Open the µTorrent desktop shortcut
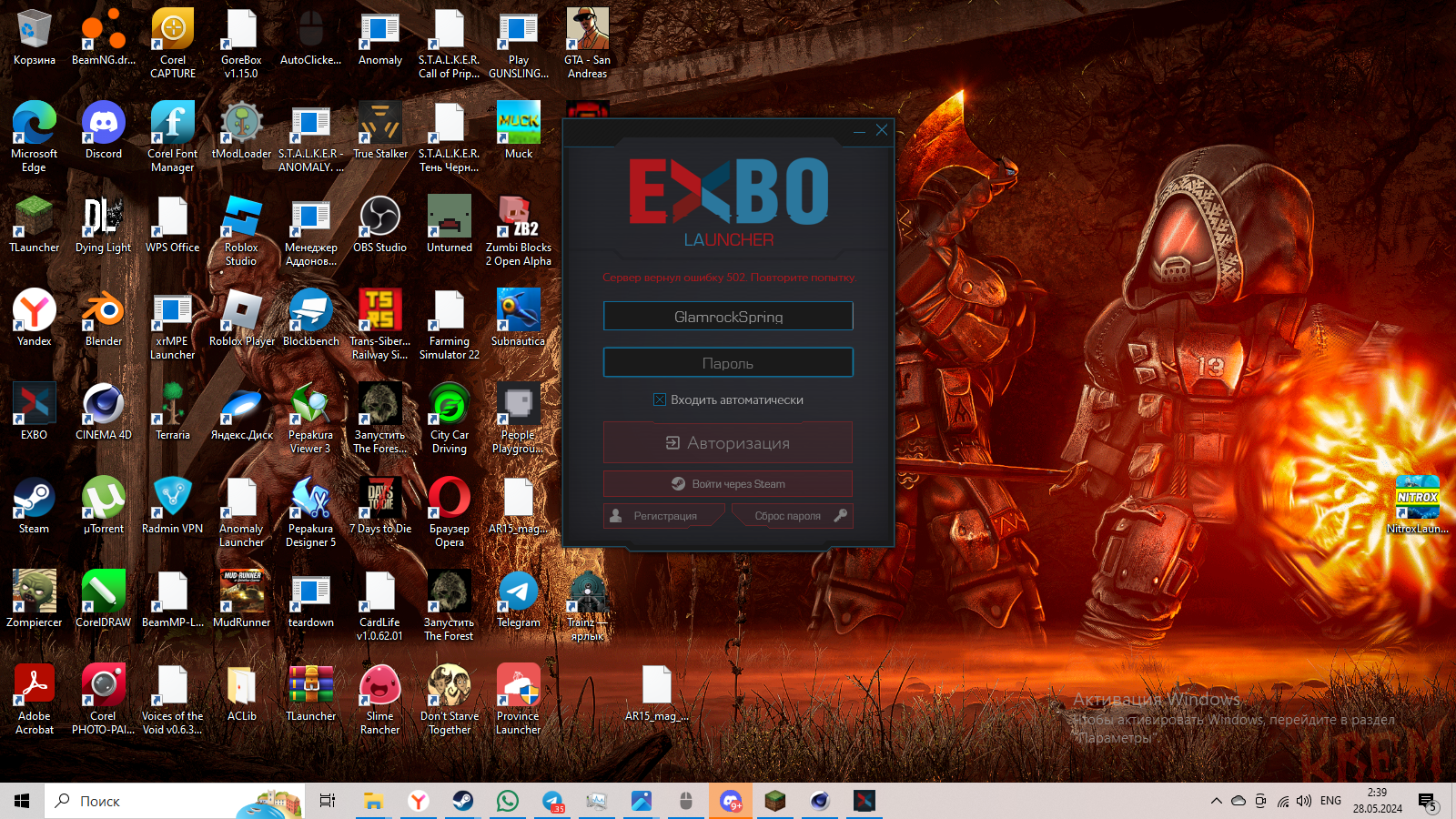 coord(104,507)
